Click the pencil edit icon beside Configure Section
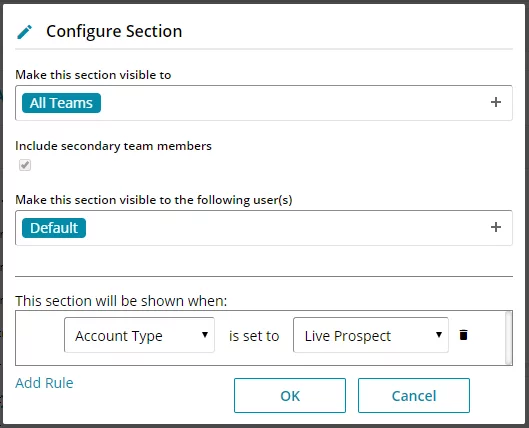The height and width of the screenshot is (428, 529). (x=25, y=32)
